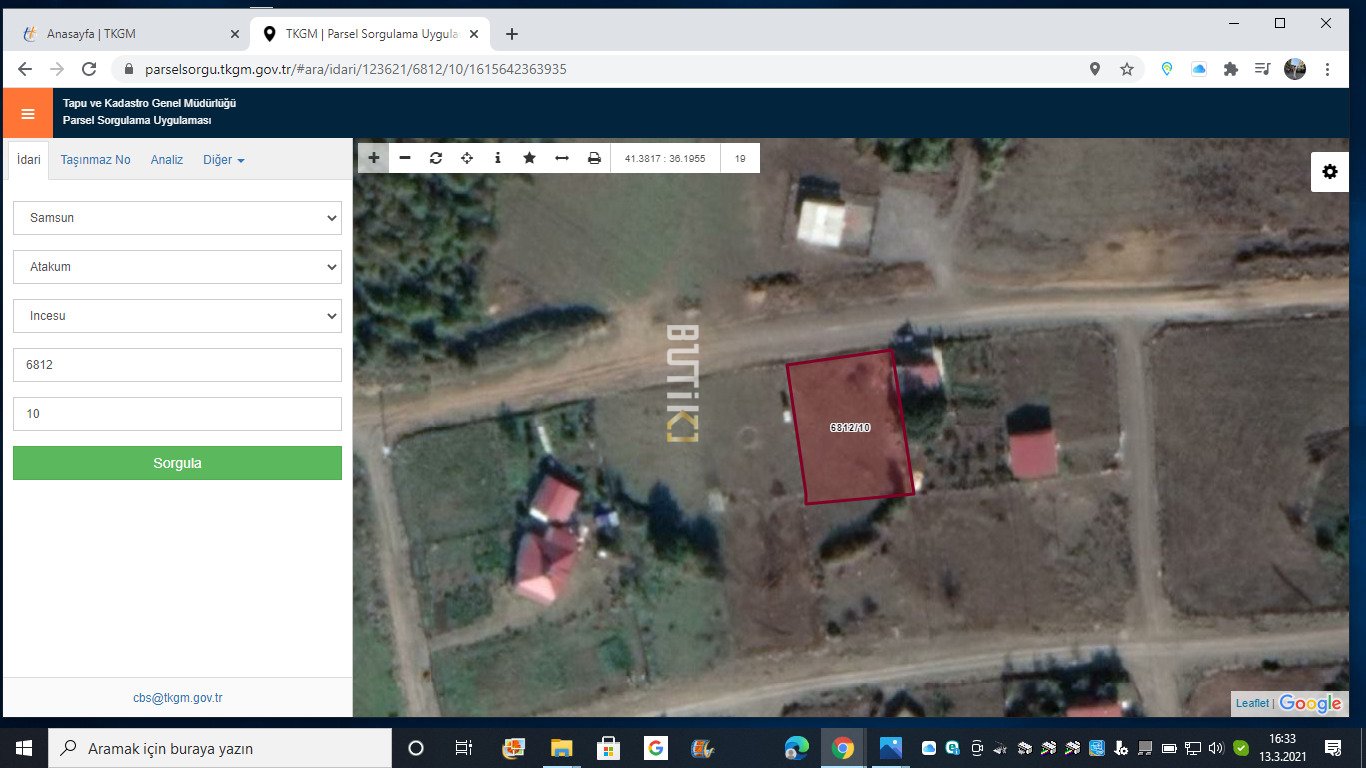Switch to the İdari tab
The image size is (1366, 768).
[x=28, y=160]
